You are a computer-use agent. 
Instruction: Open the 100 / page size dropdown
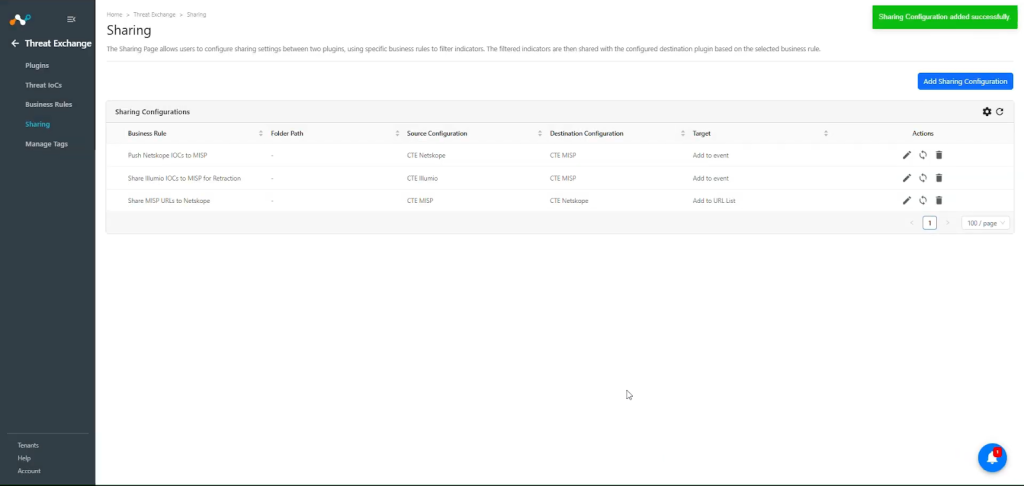click(985, 223)
